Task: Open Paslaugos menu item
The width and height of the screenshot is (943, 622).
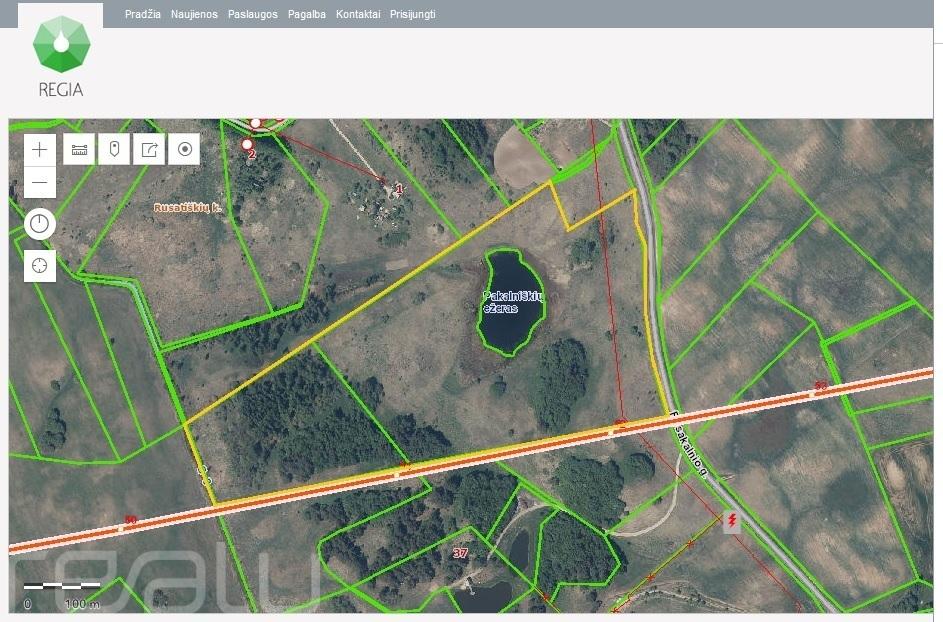Action: (x=253, y=14)
